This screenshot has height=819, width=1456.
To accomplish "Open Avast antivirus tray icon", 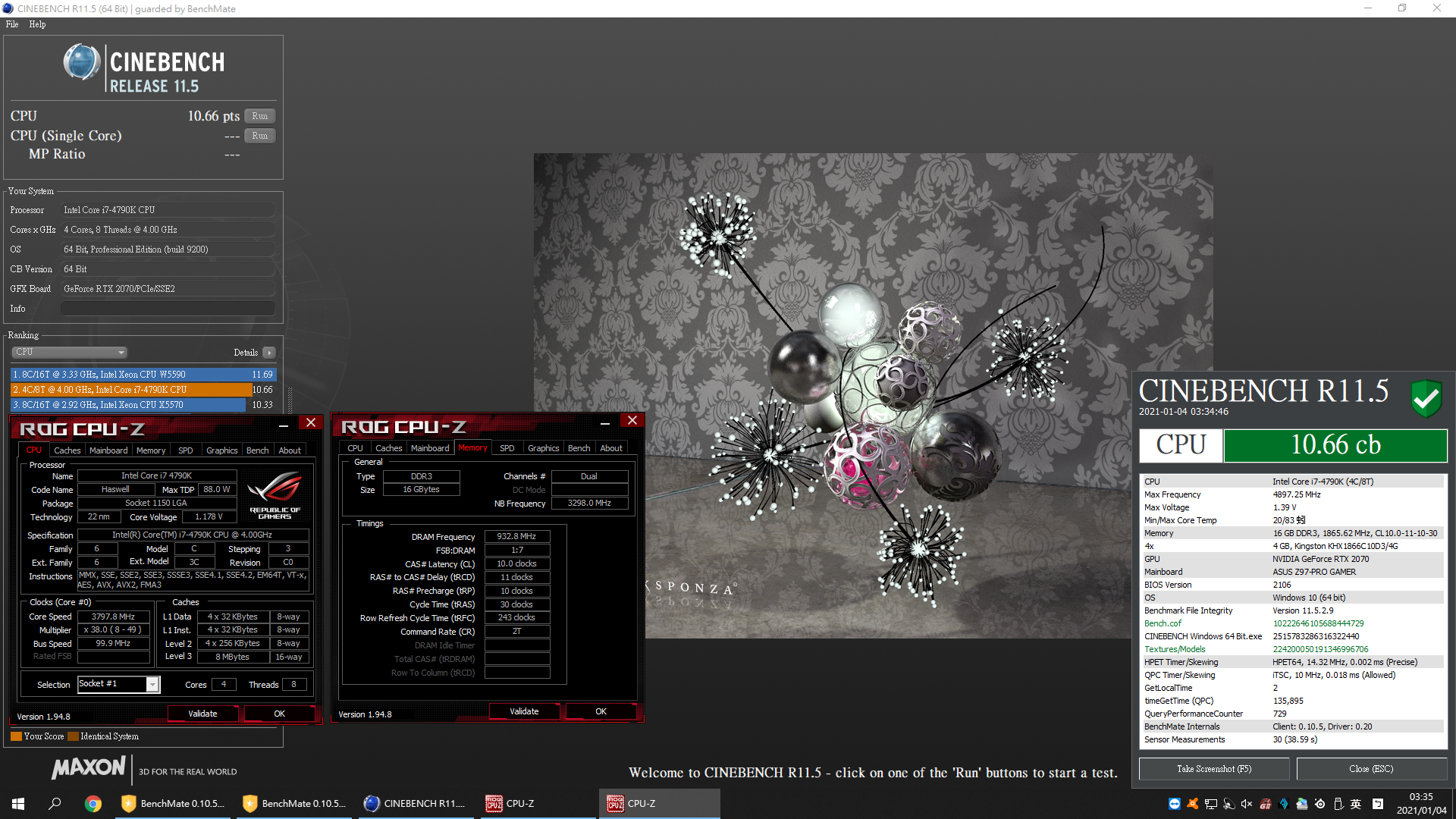I will (x=1193, y=804).
